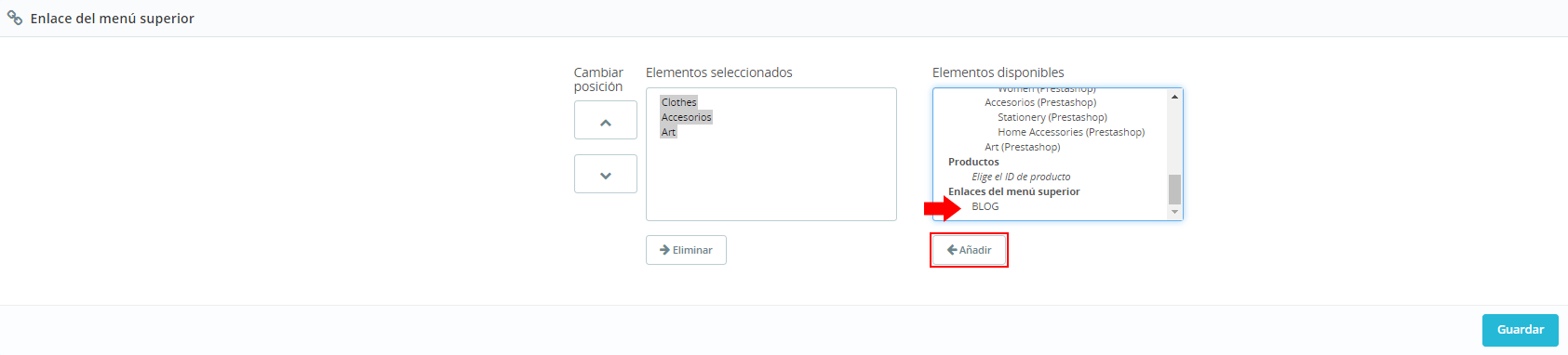Move selected item down with chevron button
The image size is (1568, 355).
click(606, 174)
